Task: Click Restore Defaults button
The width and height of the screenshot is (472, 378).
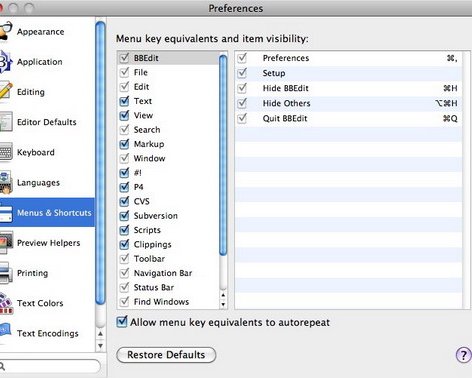Action: point(166,355)
